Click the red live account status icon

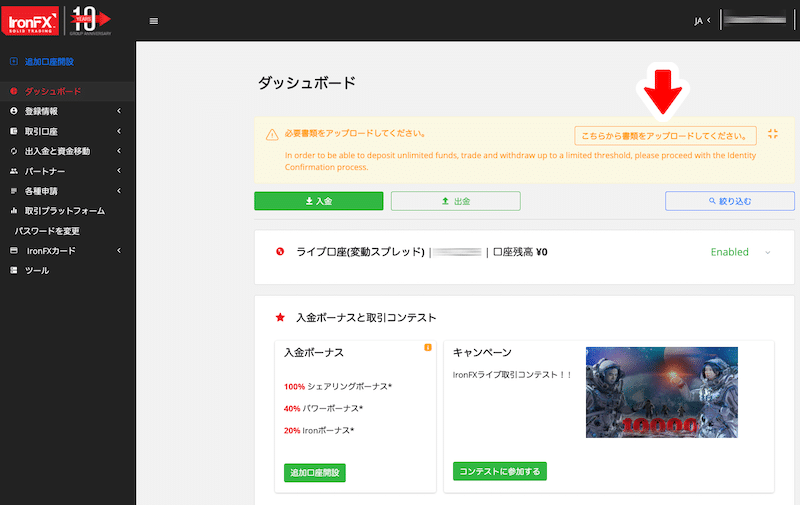coord(280,251)
